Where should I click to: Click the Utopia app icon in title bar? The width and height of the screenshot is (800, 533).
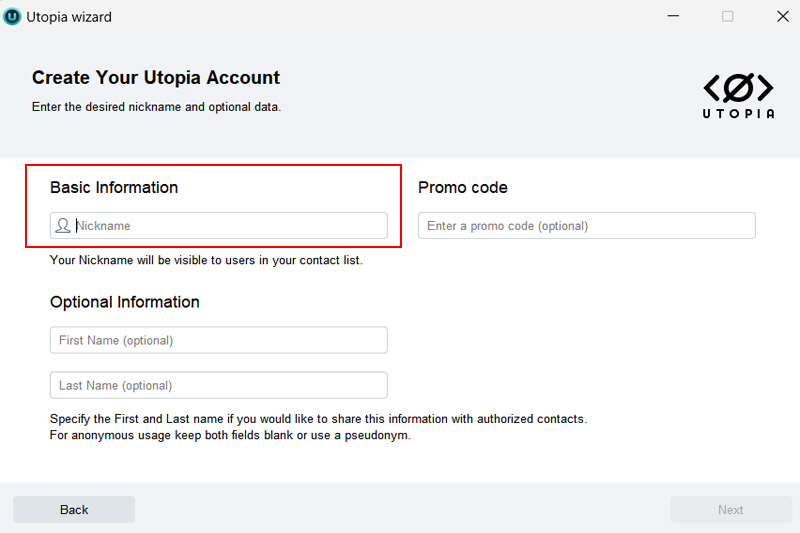tap(13, 16)
